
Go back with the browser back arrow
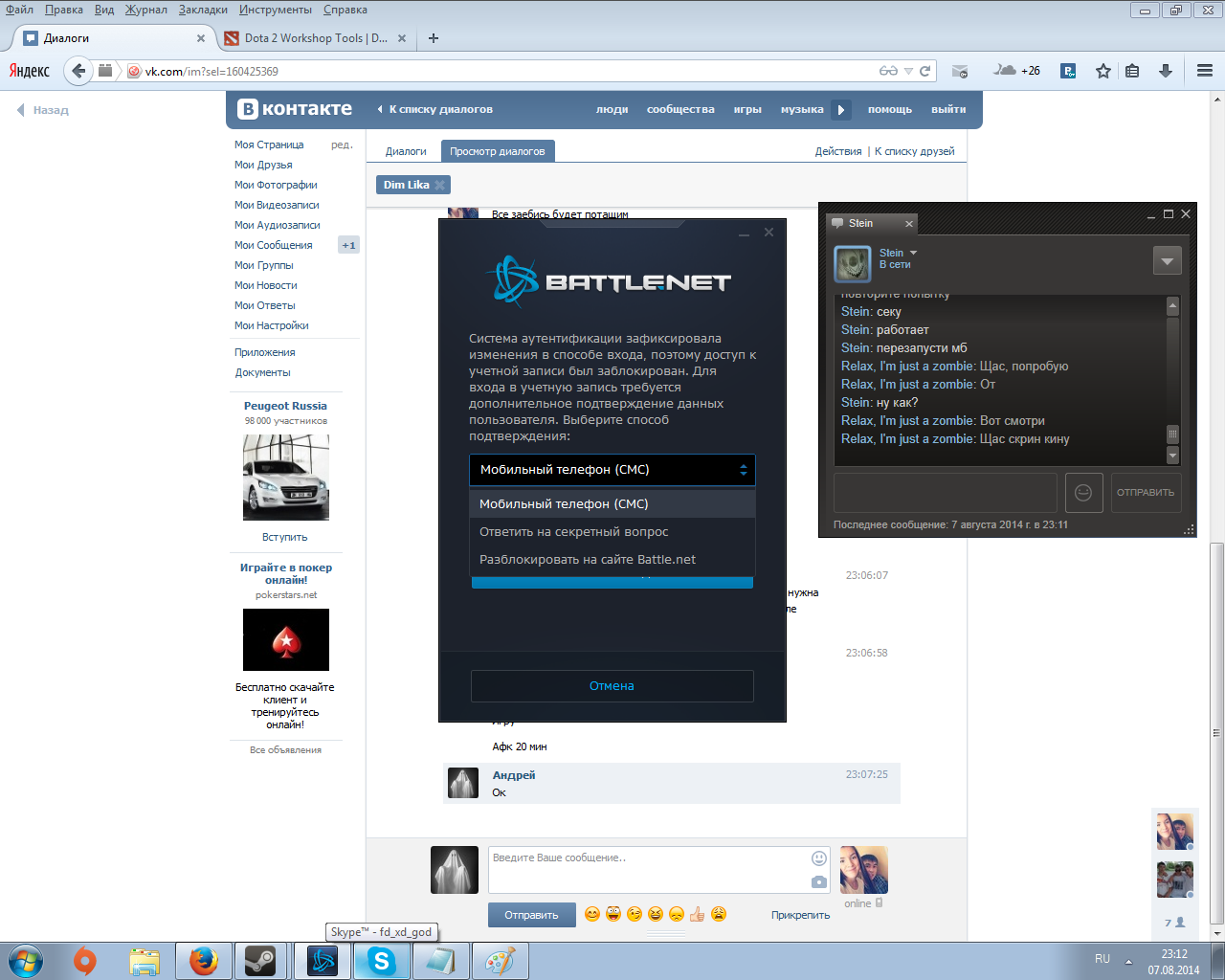point(78,71)
